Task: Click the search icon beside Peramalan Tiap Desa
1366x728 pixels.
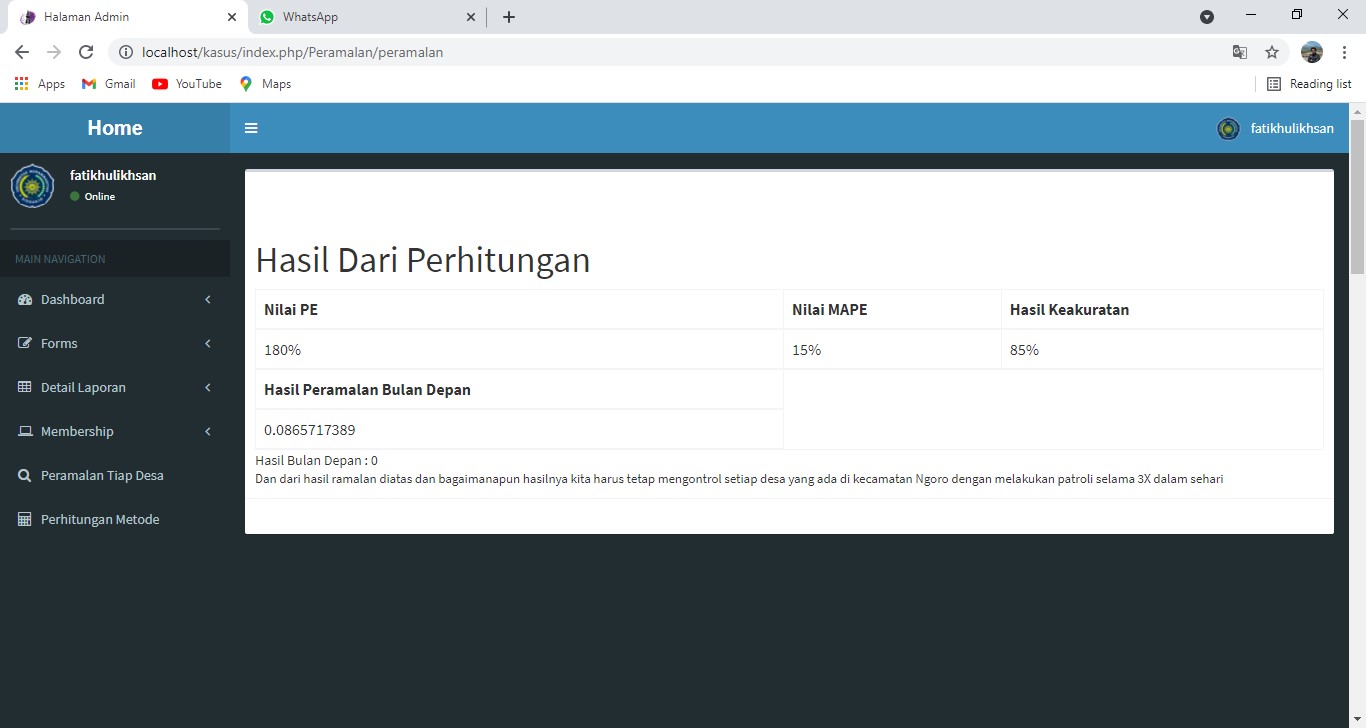Action: [x=25, y=476]
